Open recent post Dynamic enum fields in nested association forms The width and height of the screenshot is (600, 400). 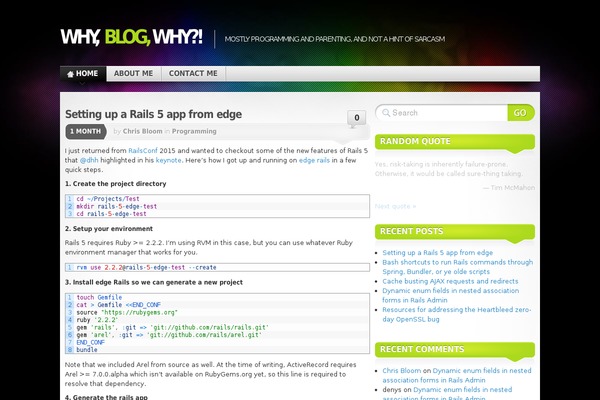pyautogui.click(x=450, y=295)
